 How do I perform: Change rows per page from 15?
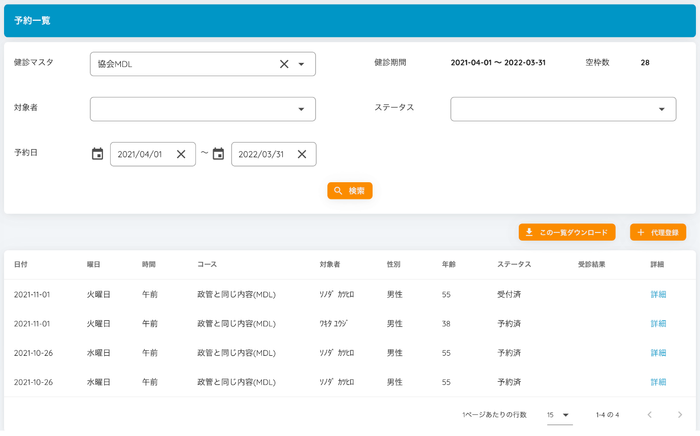pos(558,415)
